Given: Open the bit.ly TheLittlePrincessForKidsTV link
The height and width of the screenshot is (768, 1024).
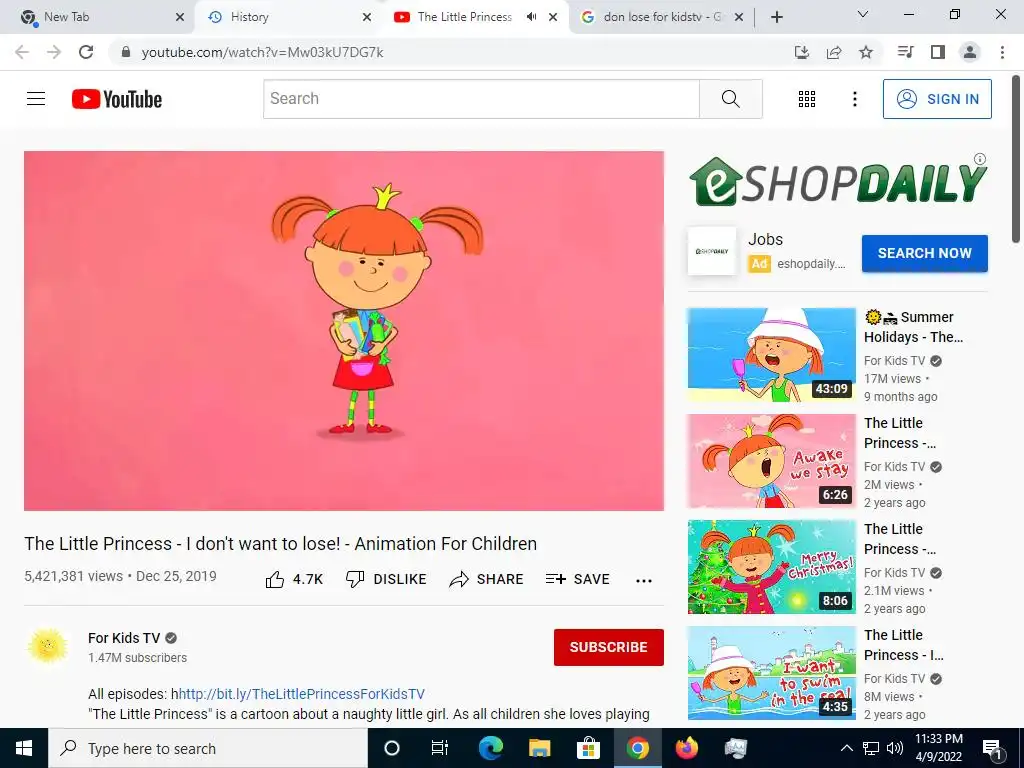Looking at the screenshot, I should coord(302,694).
